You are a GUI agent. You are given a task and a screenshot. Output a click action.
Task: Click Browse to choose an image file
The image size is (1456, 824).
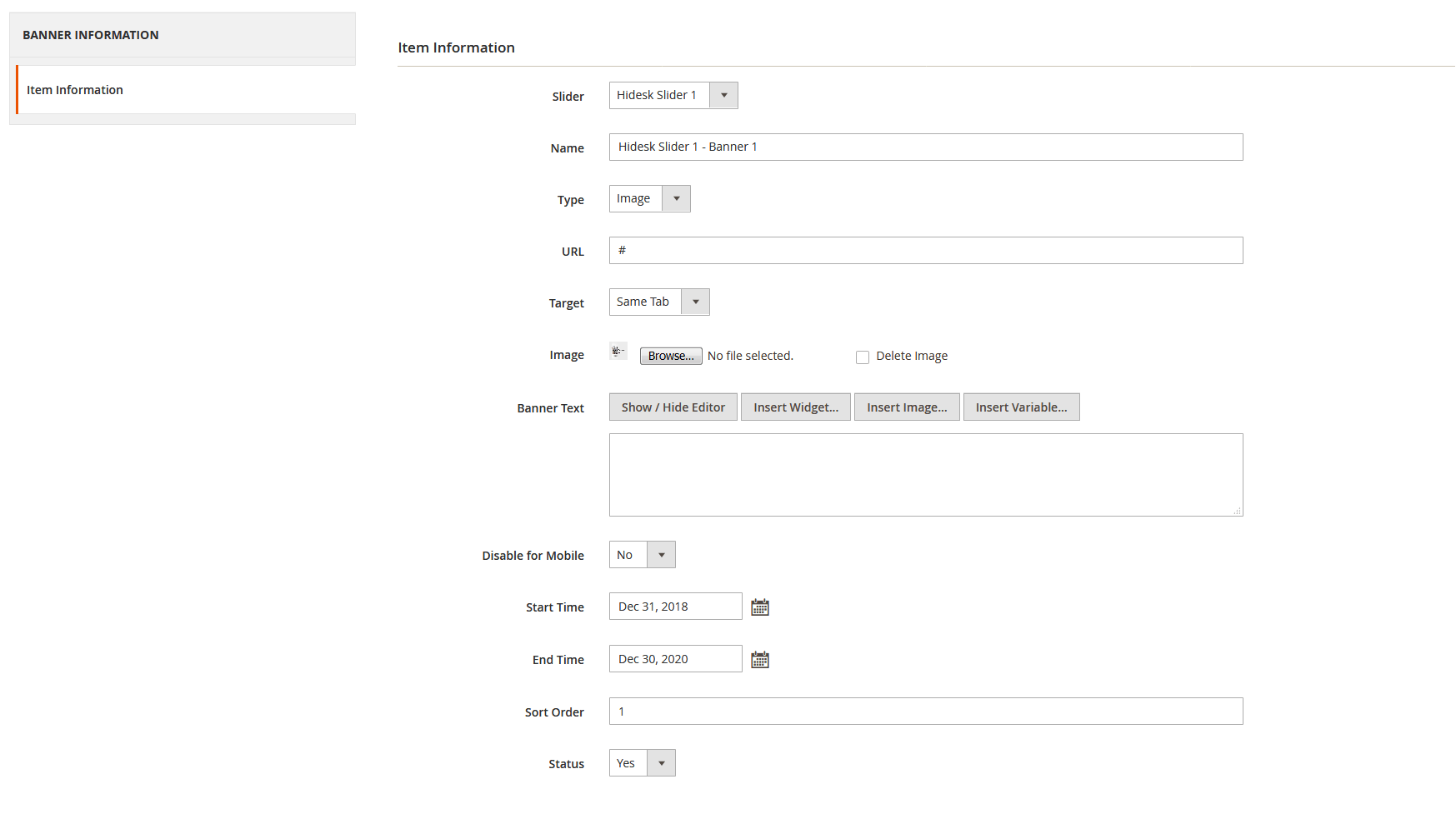click(671, 356)
